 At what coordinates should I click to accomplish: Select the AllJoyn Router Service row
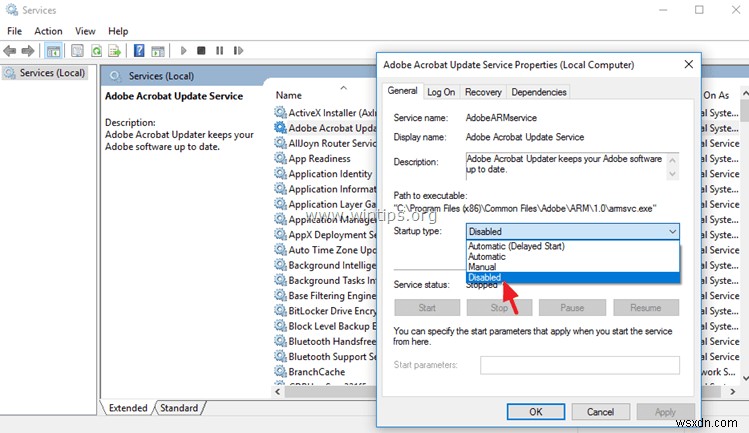(x=325, y=143)
